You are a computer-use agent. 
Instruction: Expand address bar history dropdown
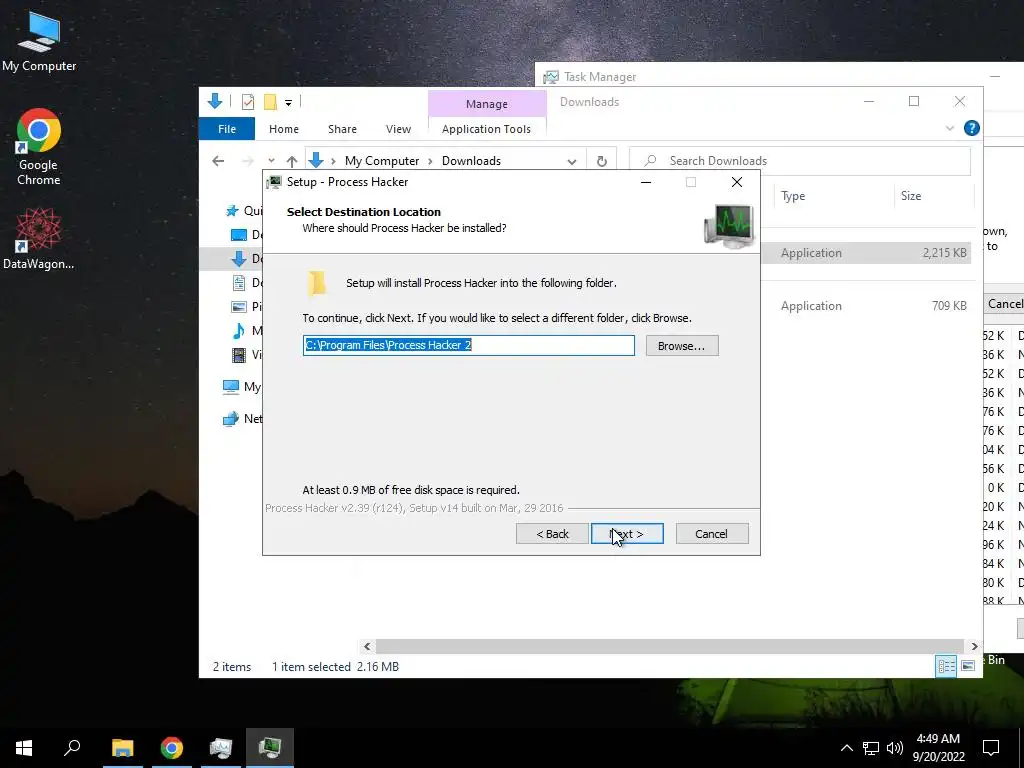pos(571,161)
